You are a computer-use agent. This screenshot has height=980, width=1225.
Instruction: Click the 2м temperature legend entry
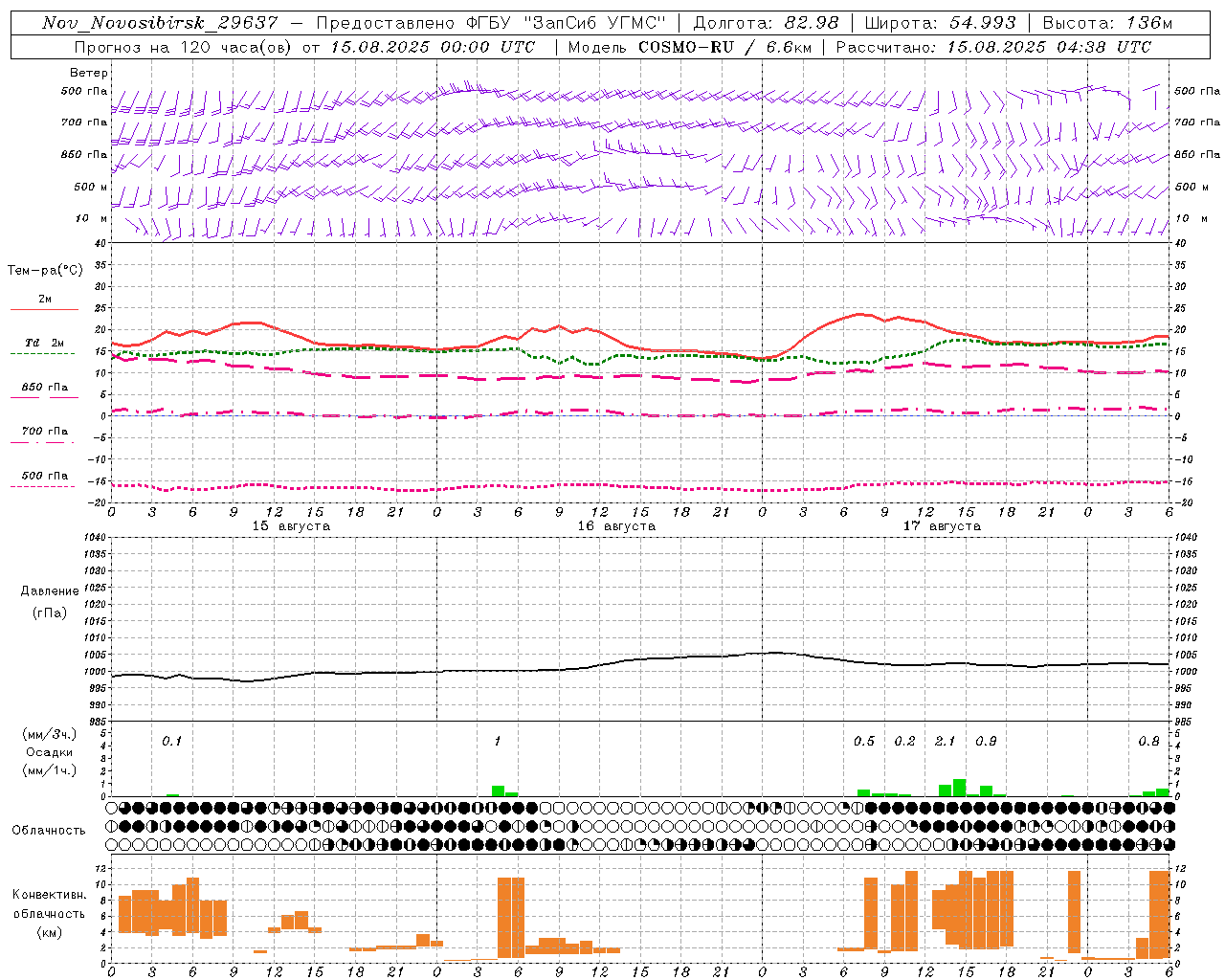tap(45, 300)
